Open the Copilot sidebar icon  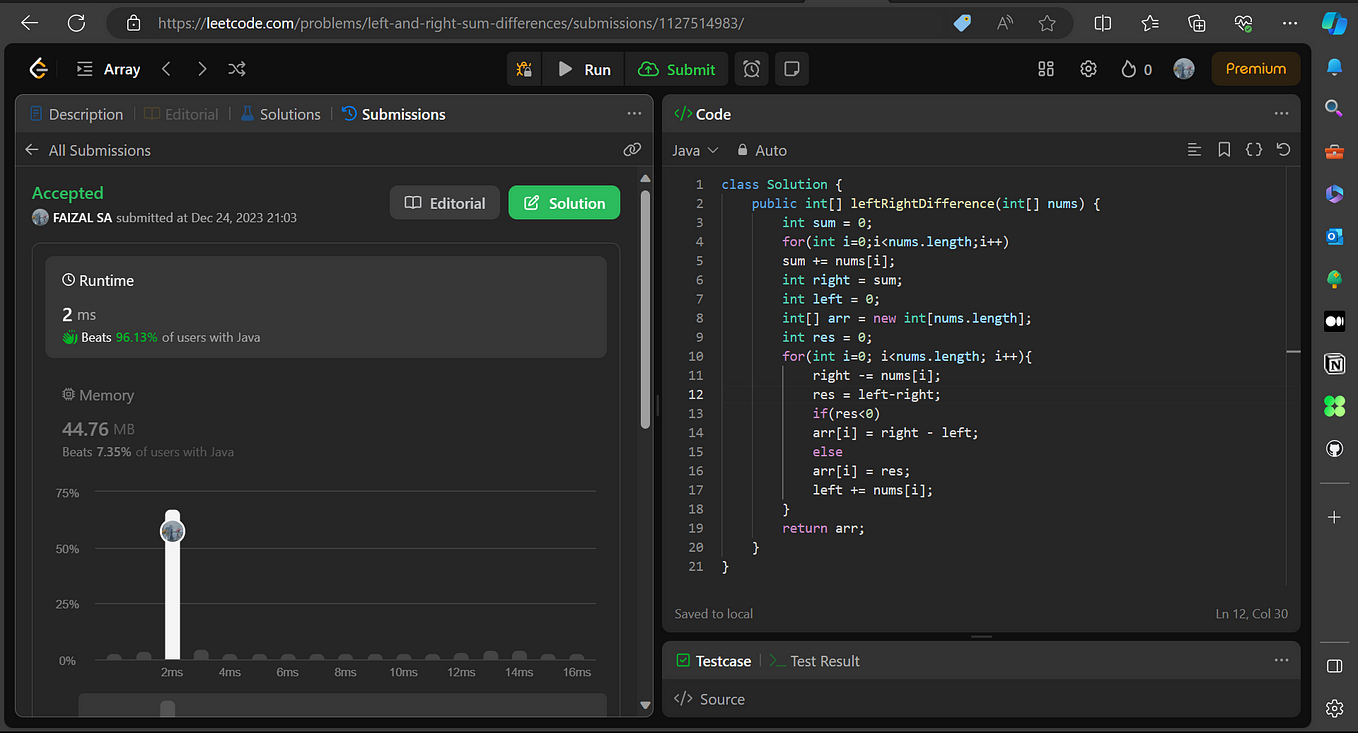1334,22
